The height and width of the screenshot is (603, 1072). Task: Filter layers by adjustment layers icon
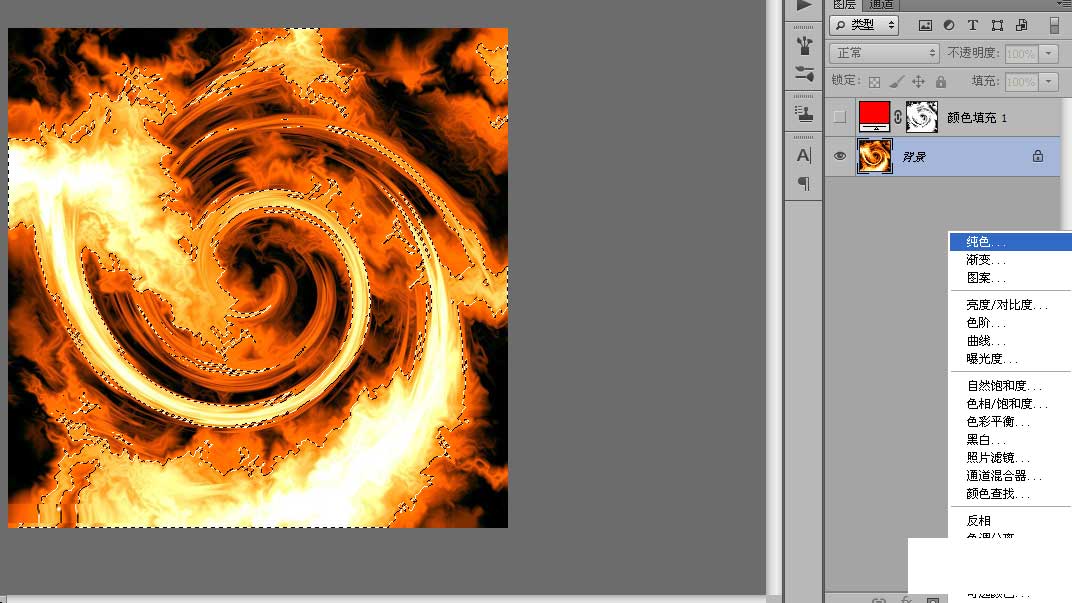(949, 25)
